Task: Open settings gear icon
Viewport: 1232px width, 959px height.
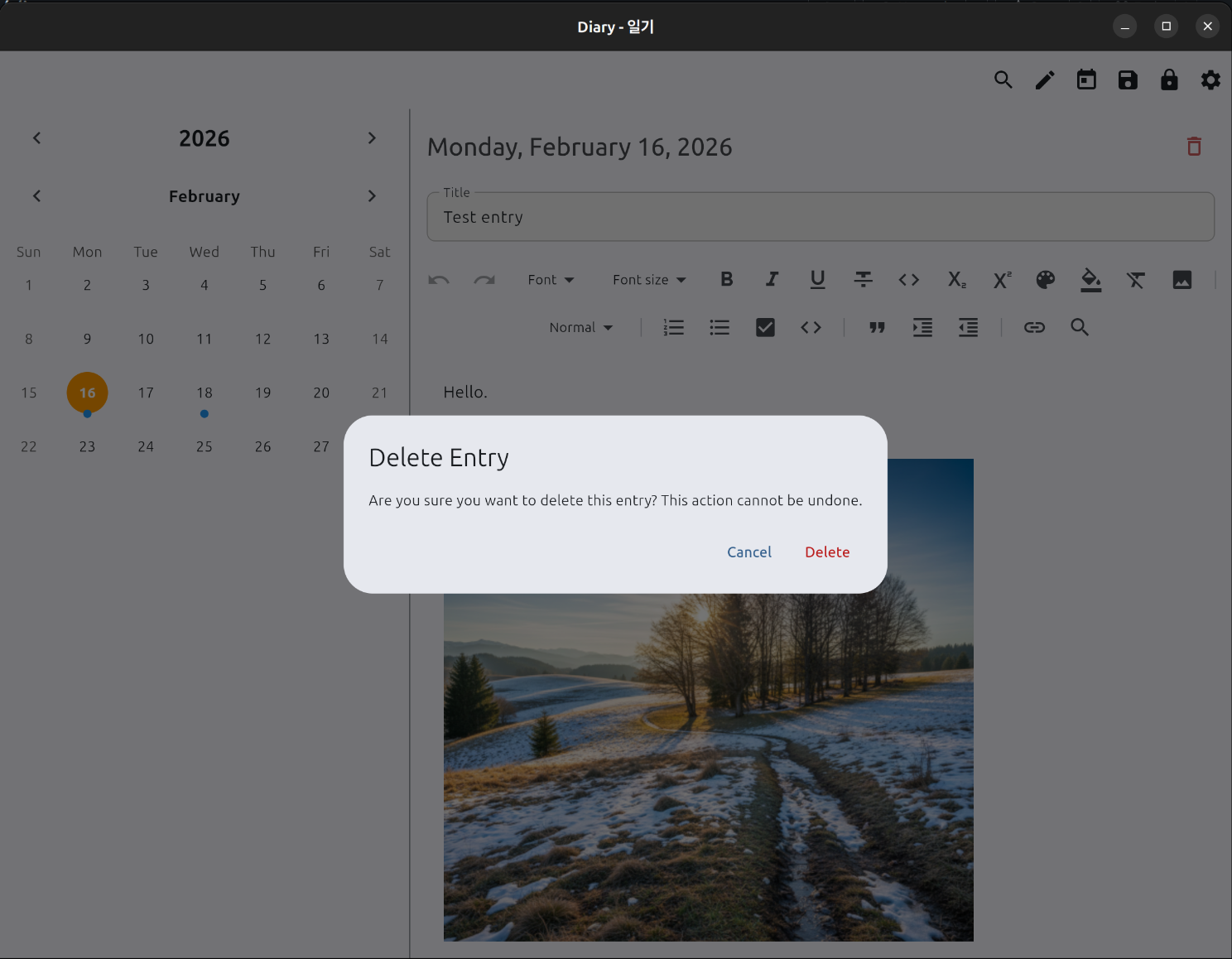Action: tap(1210, 80)
